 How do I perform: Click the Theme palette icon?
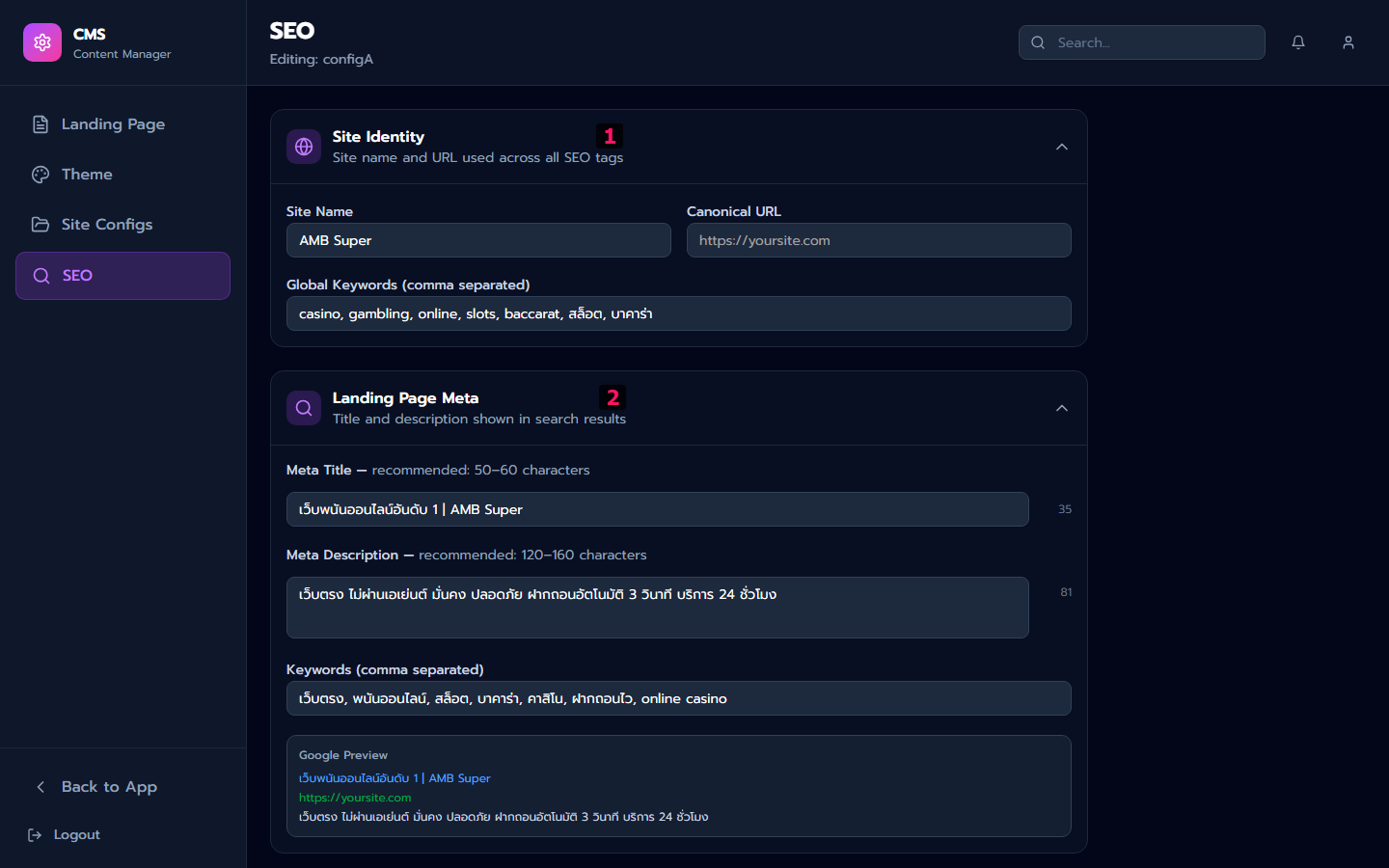pos(40,174)
